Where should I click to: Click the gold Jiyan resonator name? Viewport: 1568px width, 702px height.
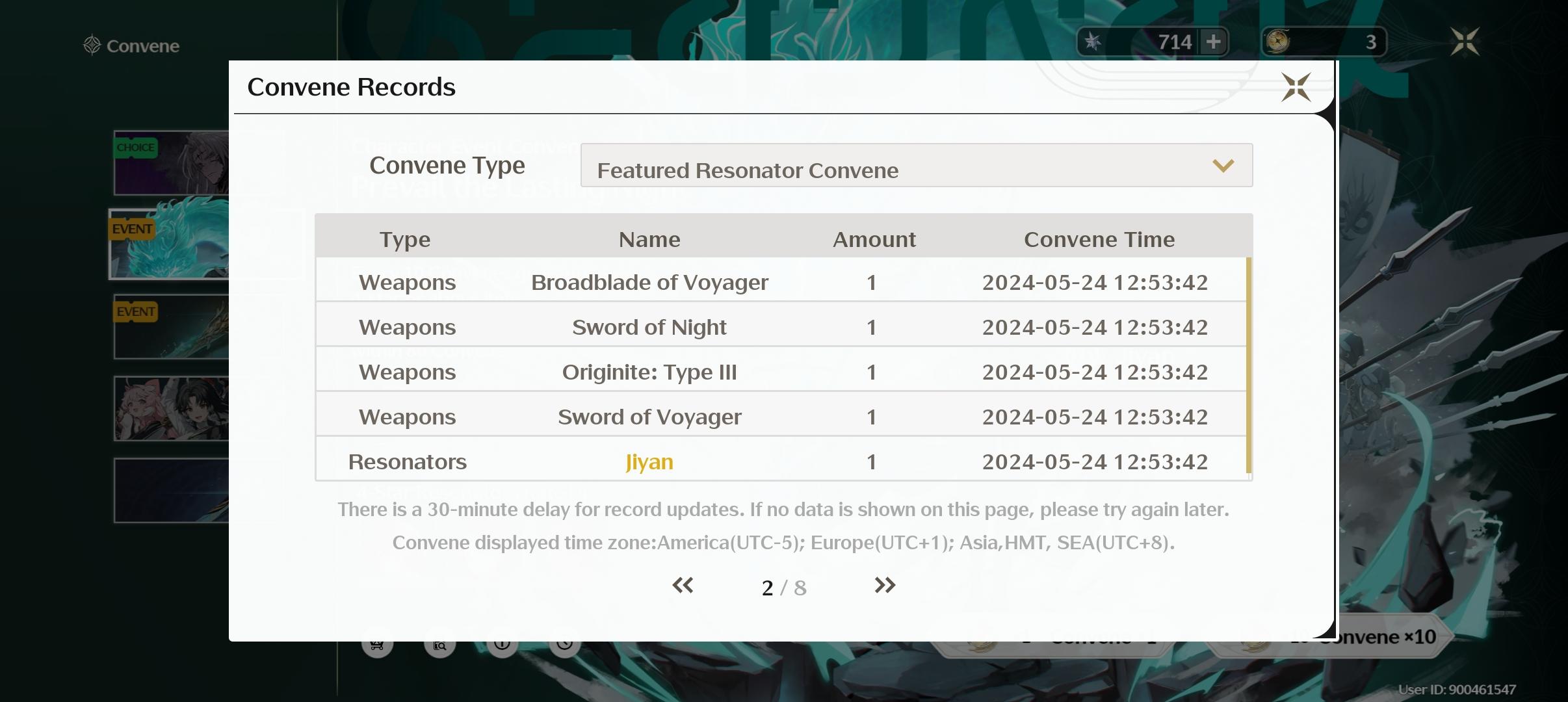click(649, 462)
